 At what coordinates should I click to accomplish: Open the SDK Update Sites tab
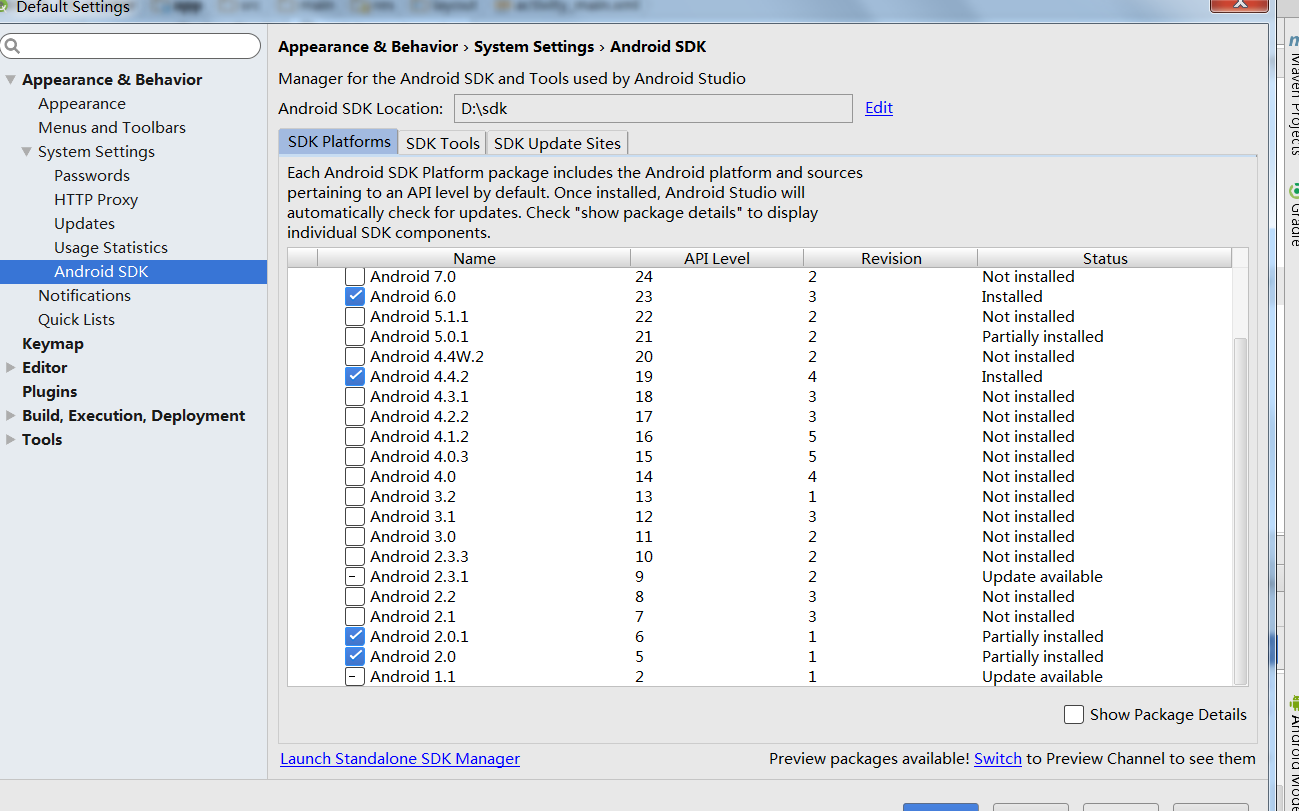click(558, 143)
